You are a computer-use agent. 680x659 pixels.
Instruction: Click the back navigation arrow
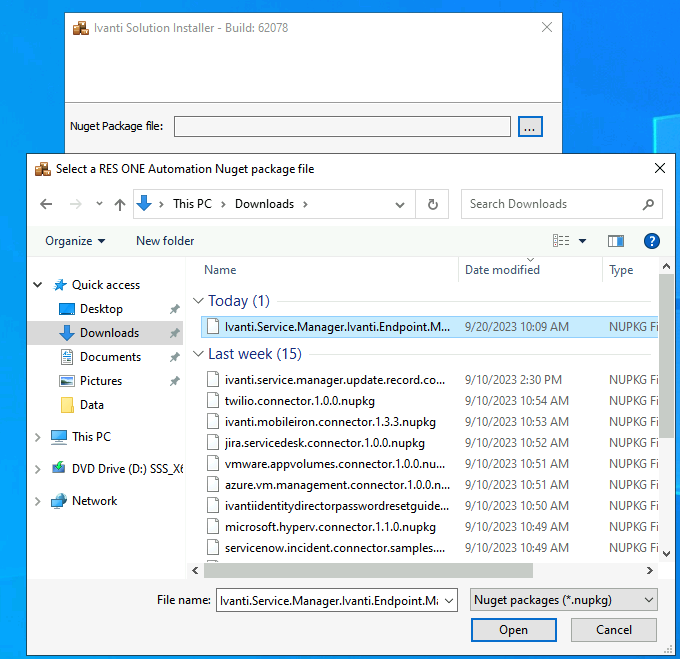(46, 204)
